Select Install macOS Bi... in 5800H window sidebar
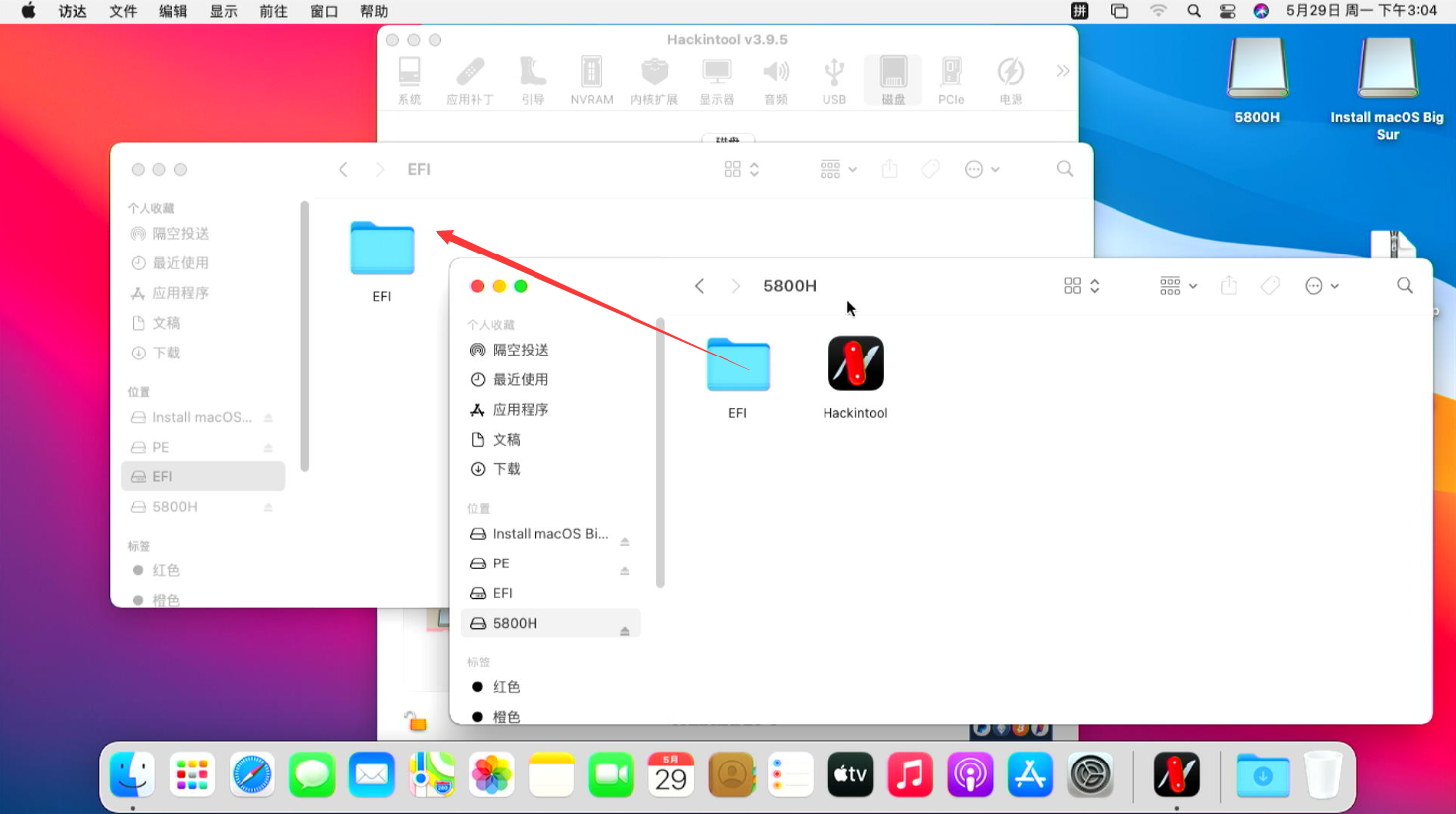 (539, 534)
